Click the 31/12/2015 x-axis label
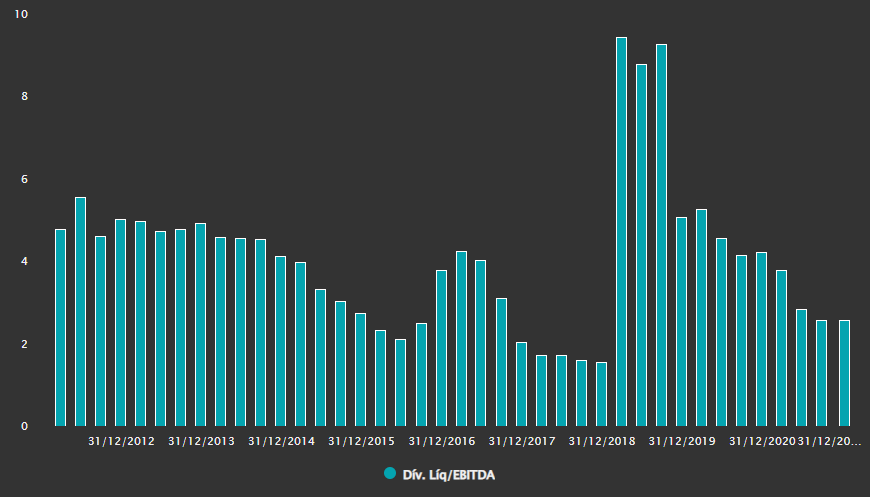 point(361,442)
